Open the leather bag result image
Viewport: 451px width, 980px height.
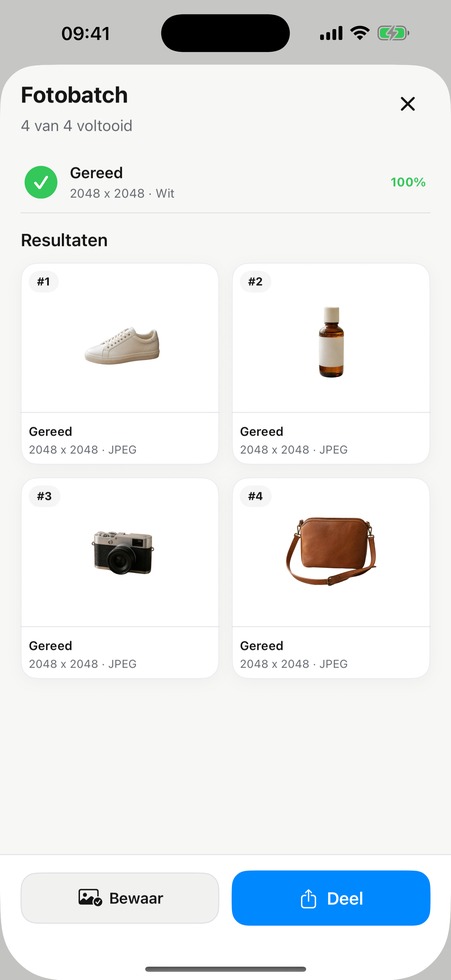[331, 551]
